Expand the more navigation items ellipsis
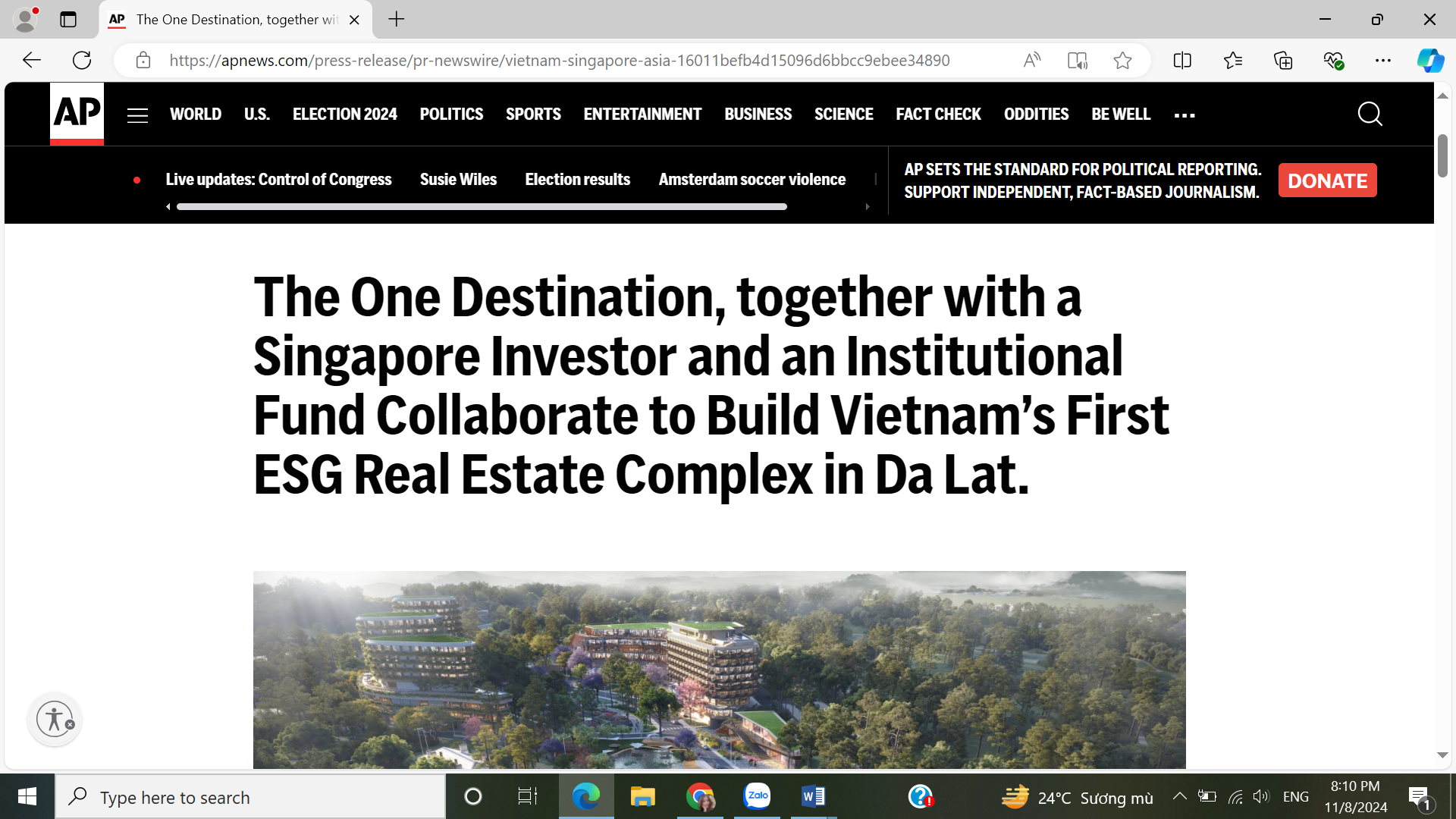The height and width of the screenshot is (819, 1456). tap(1185, 115)
